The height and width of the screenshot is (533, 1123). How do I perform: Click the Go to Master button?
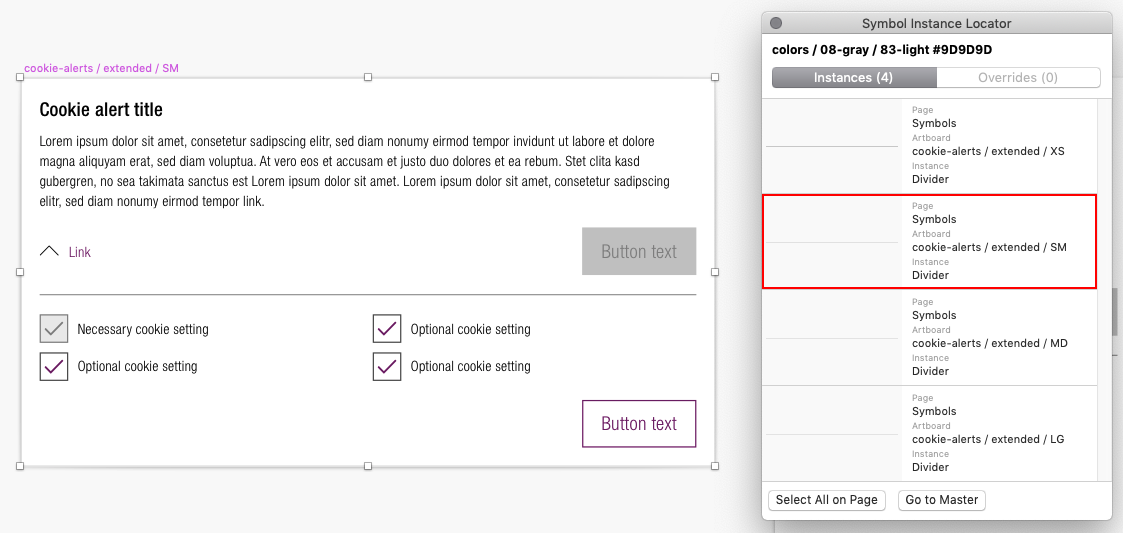(x=942, y=500)
